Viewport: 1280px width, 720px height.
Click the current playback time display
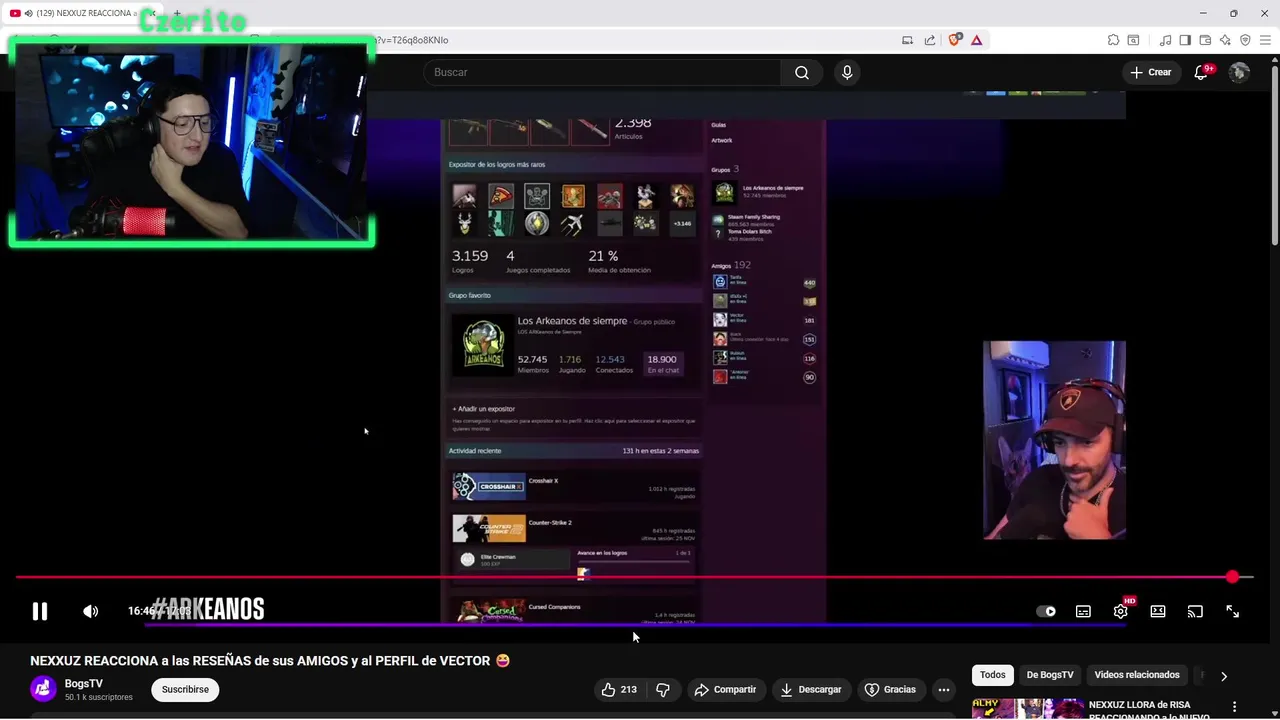pyautogui.click(x=160, y=611)
